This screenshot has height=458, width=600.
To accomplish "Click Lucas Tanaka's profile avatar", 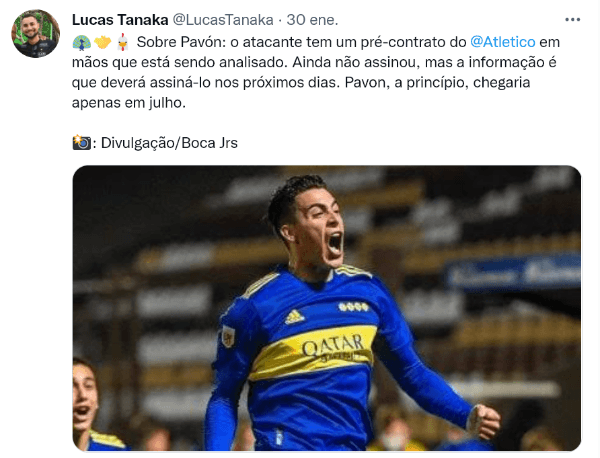I will click(x=35, y=34).
